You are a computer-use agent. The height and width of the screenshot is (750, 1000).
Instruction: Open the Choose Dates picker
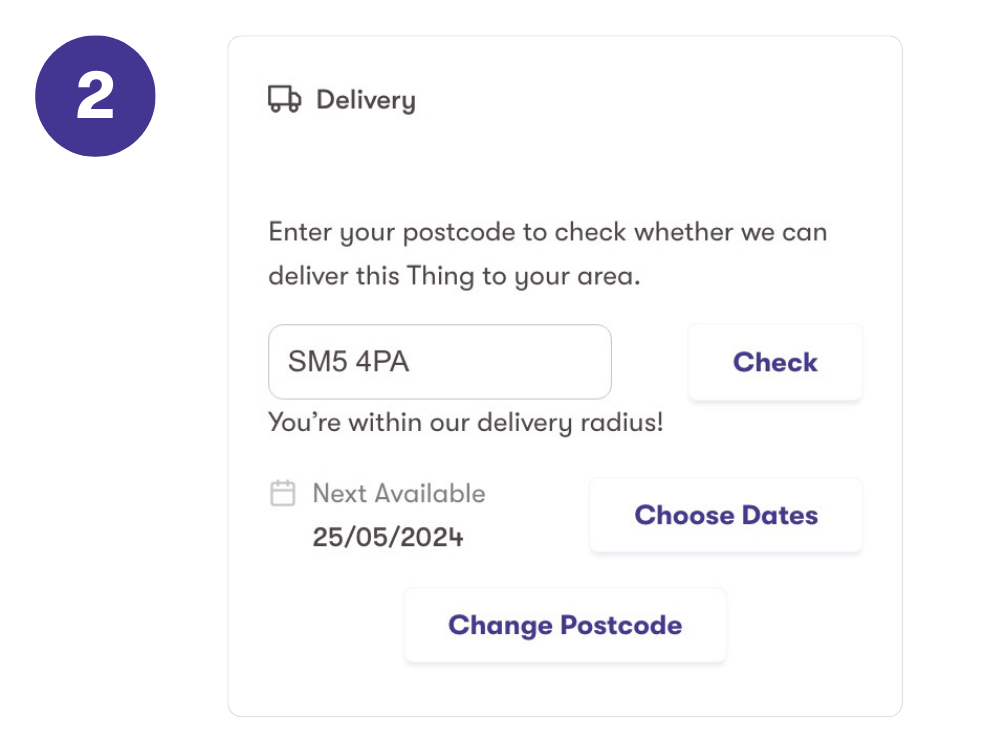[726, 515]
